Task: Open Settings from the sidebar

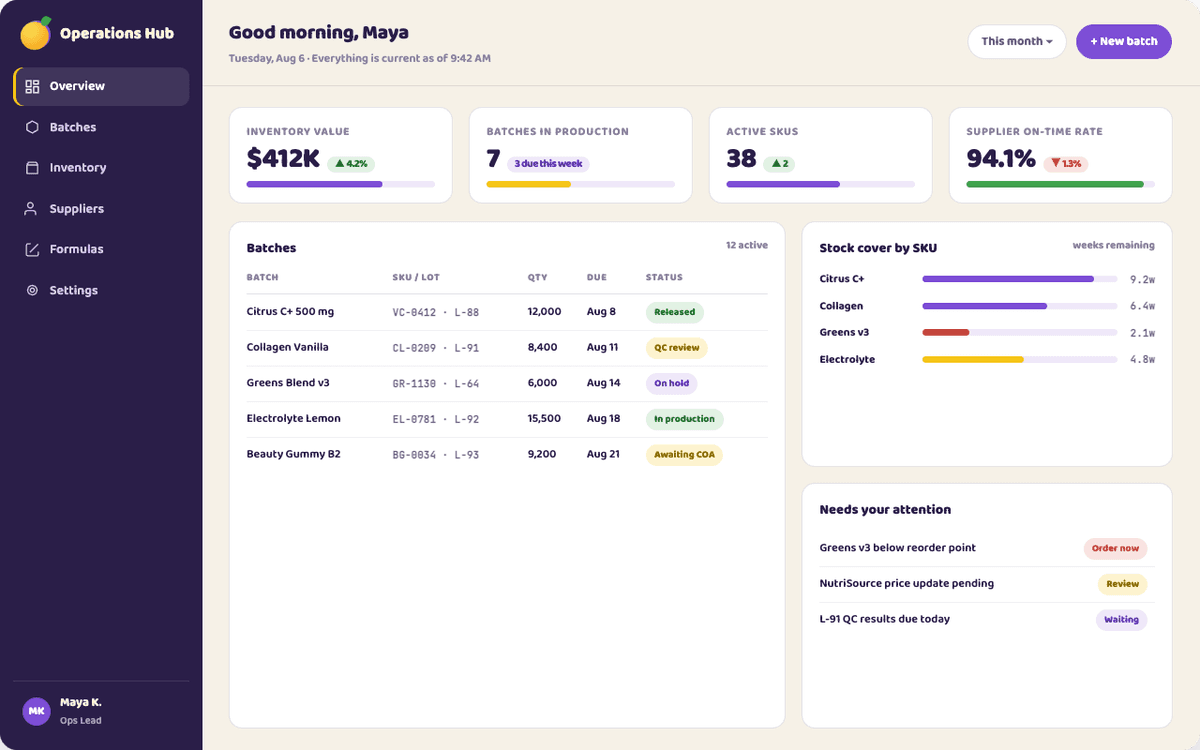Action: (101, 290)
